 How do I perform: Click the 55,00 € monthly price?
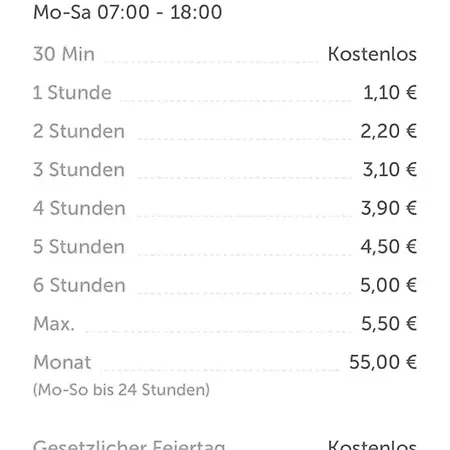click(x=383, y=362)
